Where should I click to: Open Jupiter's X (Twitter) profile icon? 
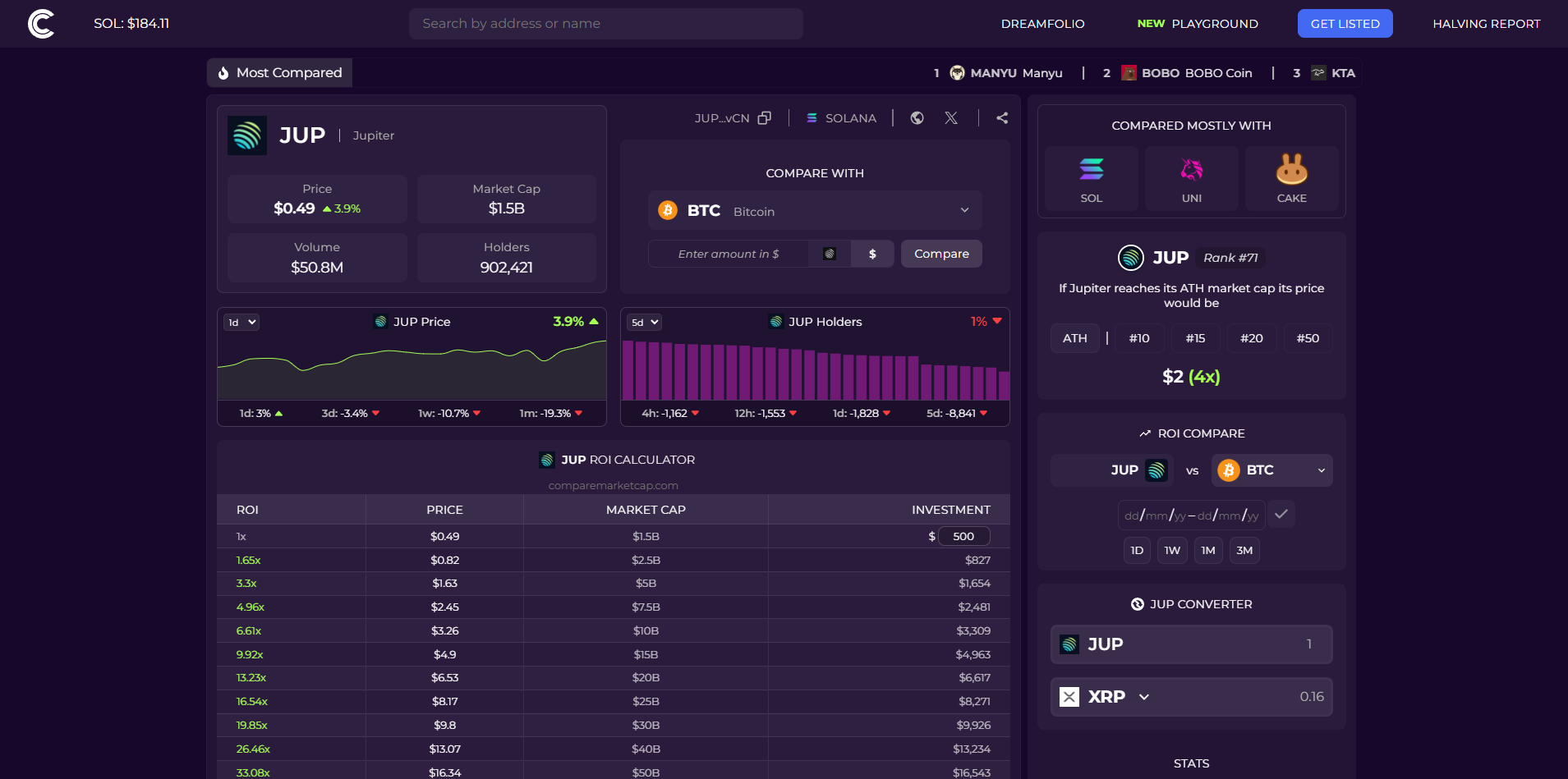pyautogui.click(x=951, y=117)
